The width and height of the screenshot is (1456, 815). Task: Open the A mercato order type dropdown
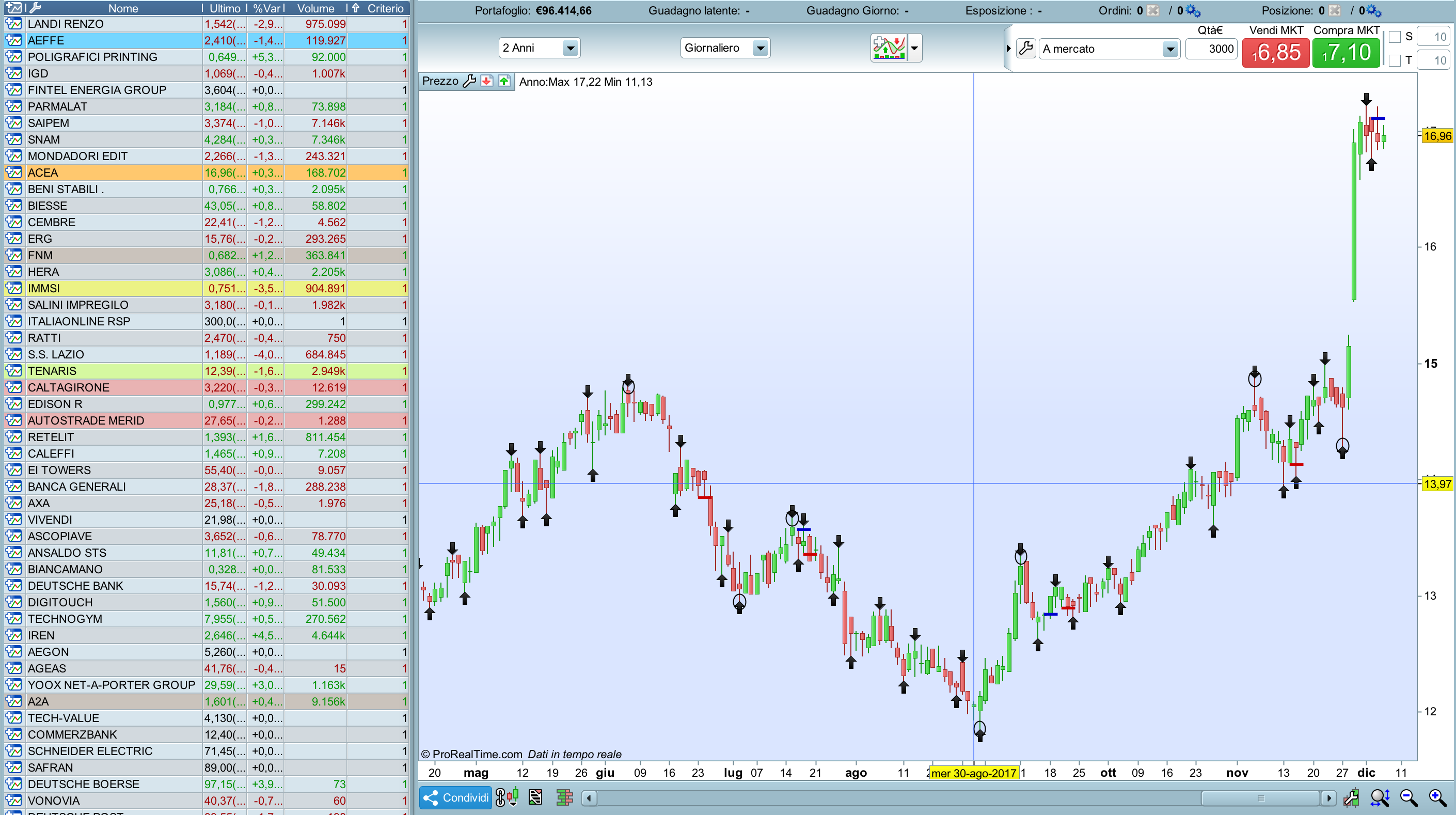[1109, 49]
